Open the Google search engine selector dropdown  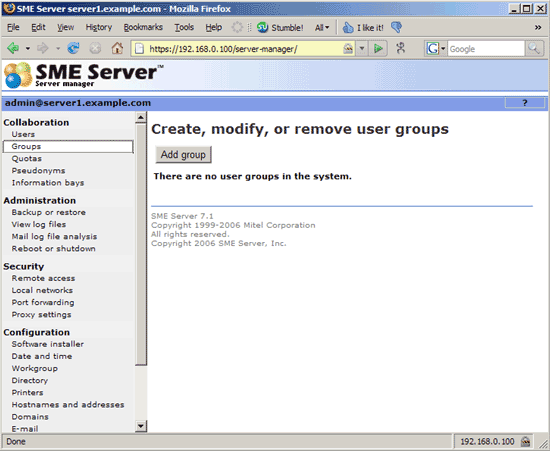click(443, 48)
